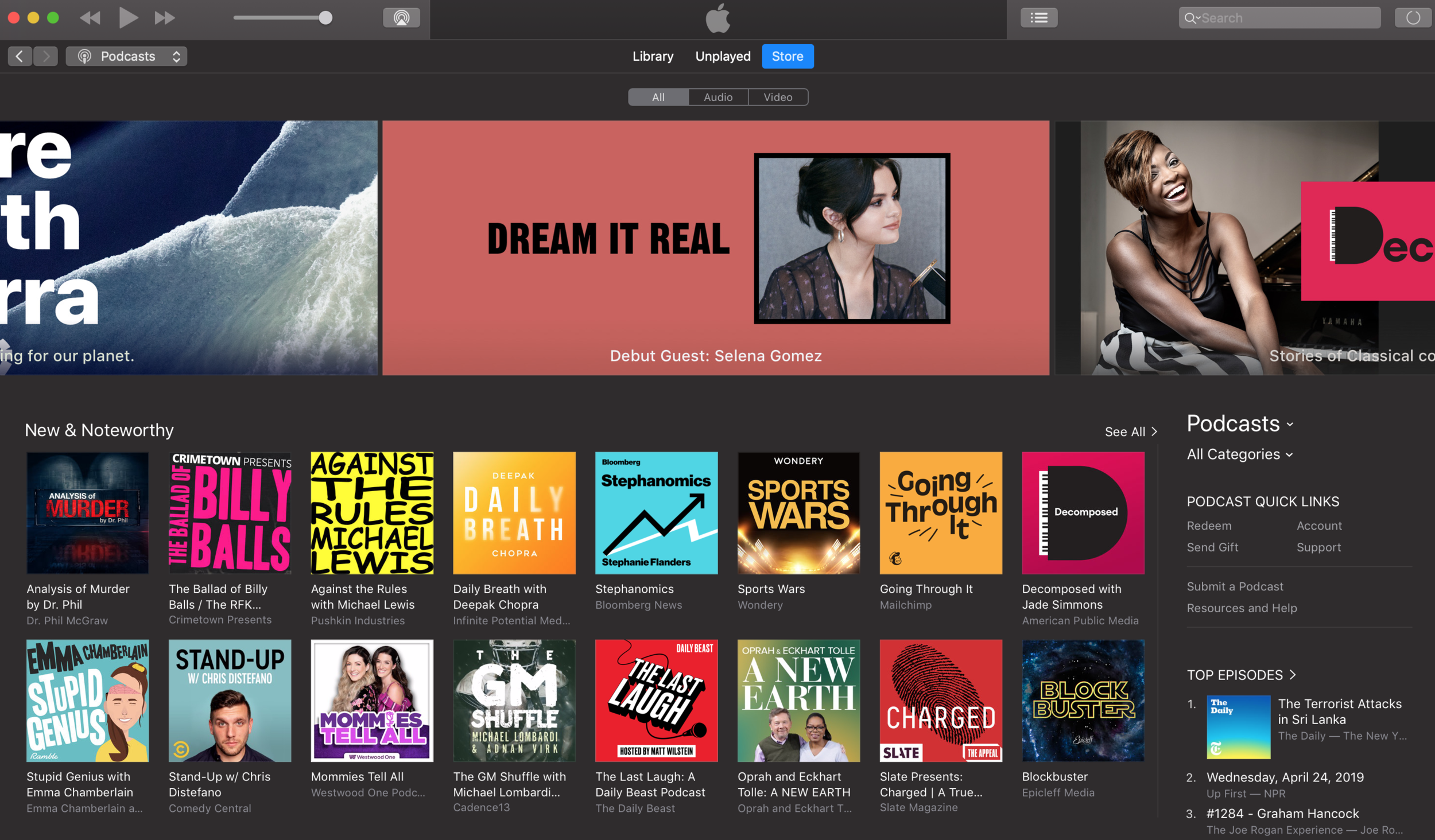Open Stupid Genius podcast artwork
1435x840 pixels.
click(x=87, y=700)
